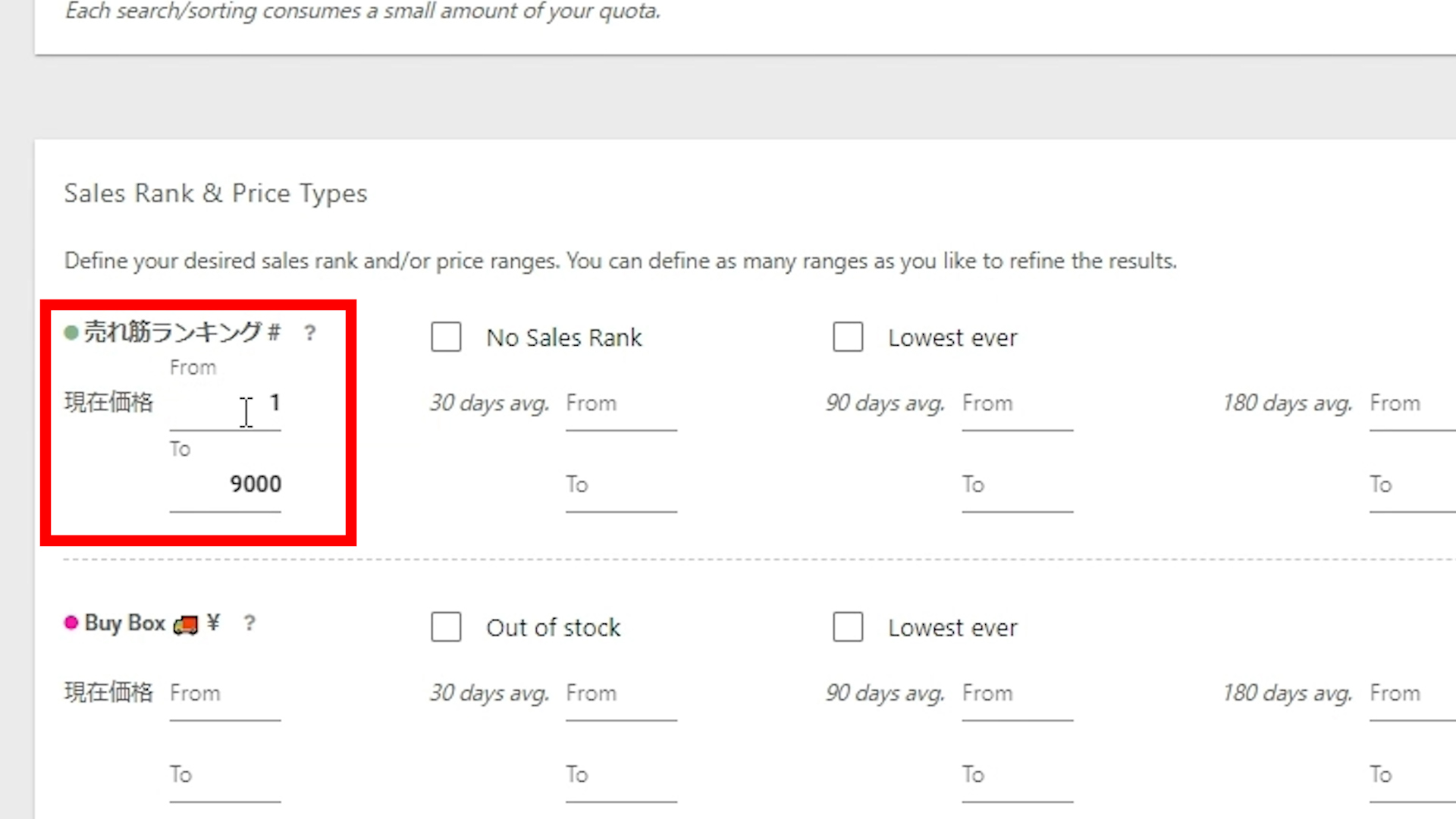Viewport: 1456px width, 819px height.
Task: Click sales rank To field showing 9000
Action: coord(225,485)
